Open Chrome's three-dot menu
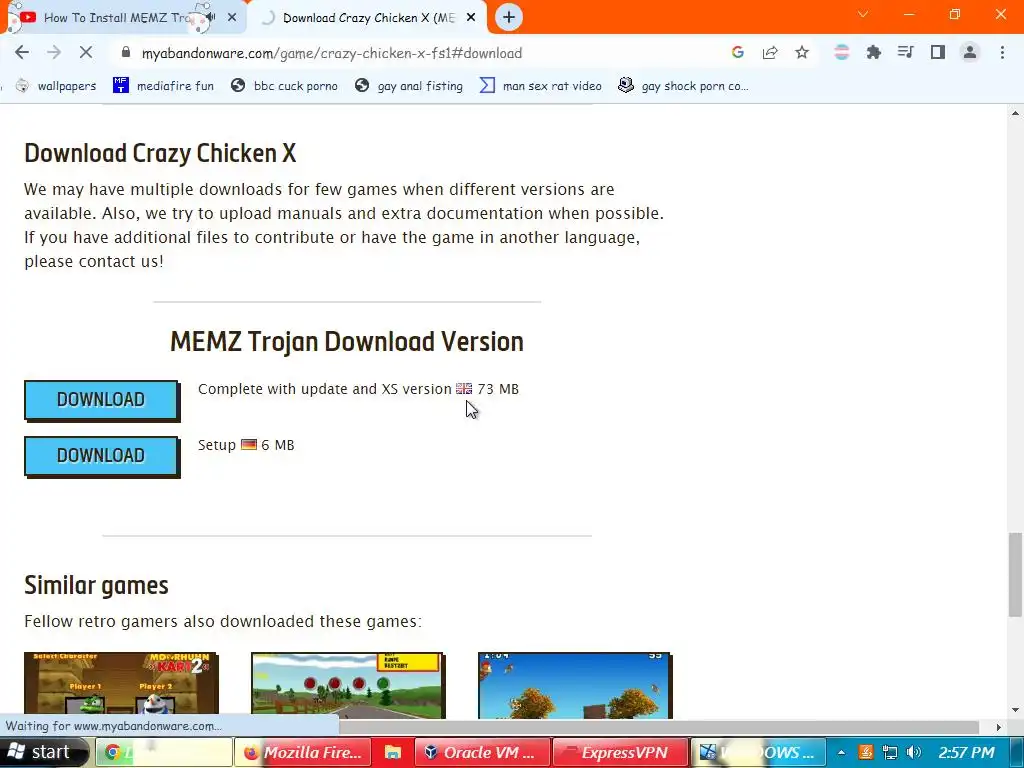This screenshot has height=768, width=1024. (x=1002, y=53)
